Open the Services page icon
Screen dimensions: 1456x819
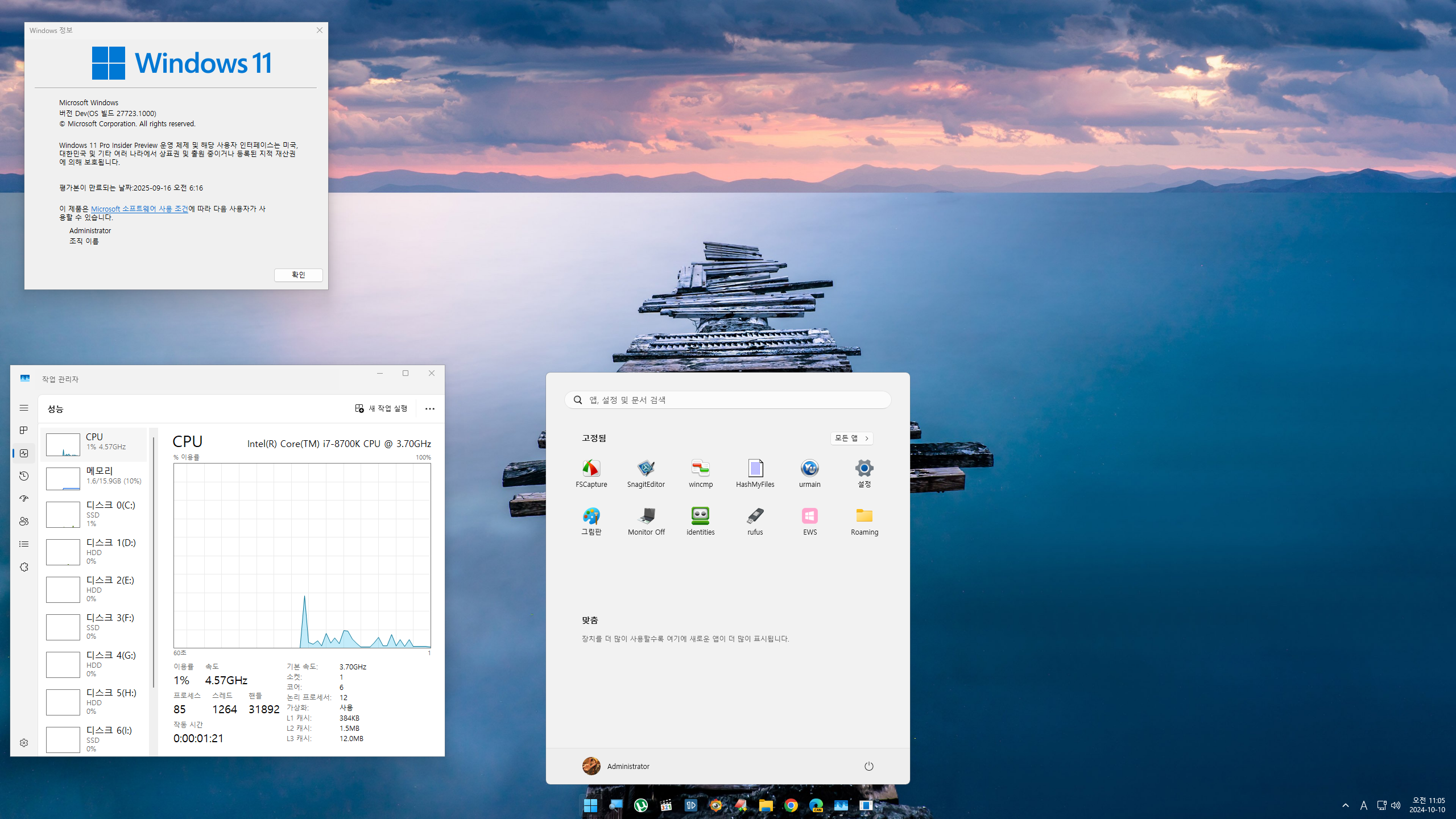pyautogui.click(x=24, y=567)
